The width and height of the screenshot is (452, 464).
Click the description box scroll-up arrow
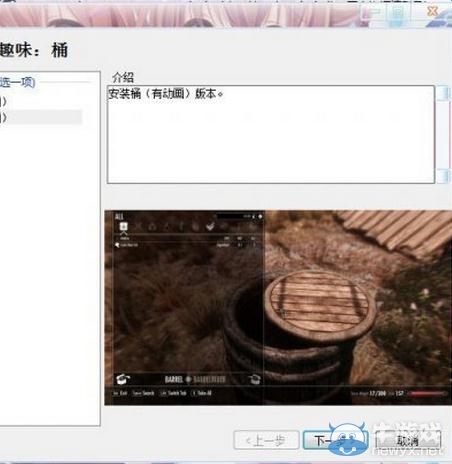pos(443,93)
